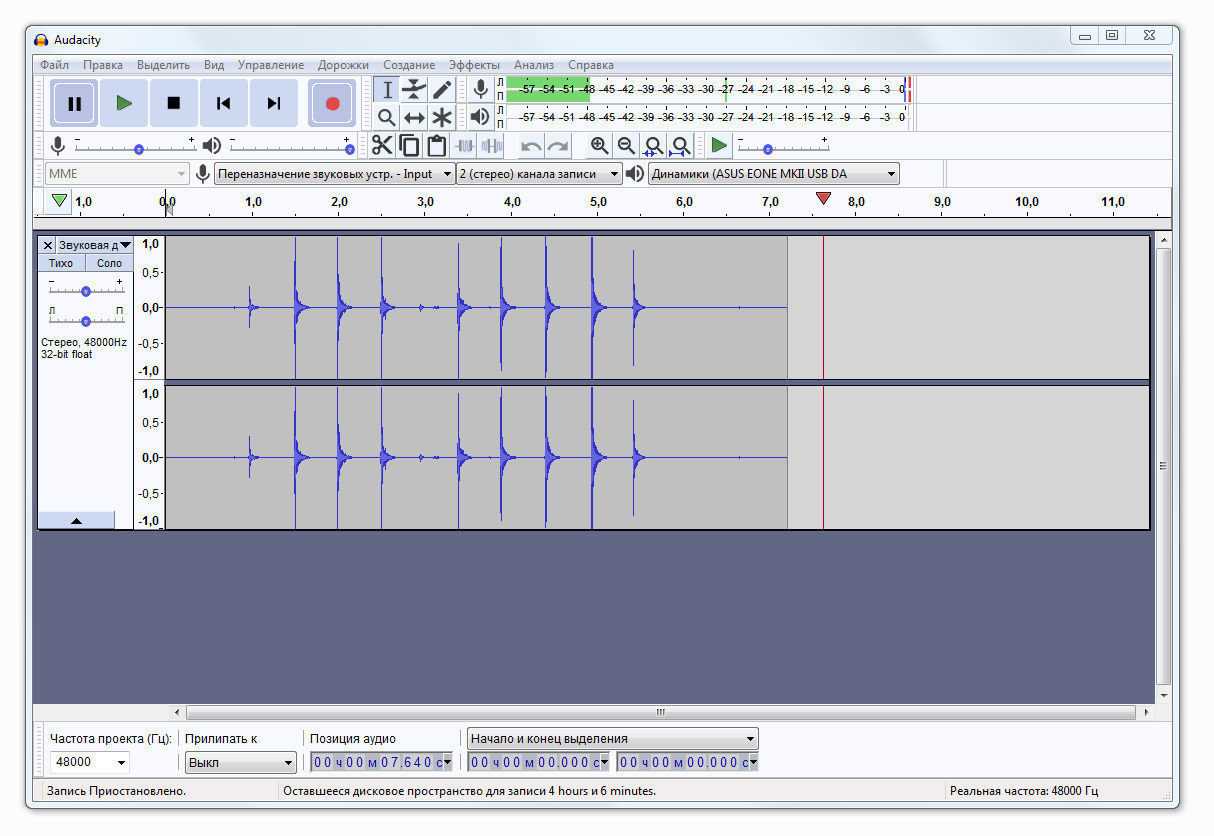The height and width of the screenshot is (836, 1214).
Task: Expand the Динамики playback device dropdown
Action: [773, 174]
